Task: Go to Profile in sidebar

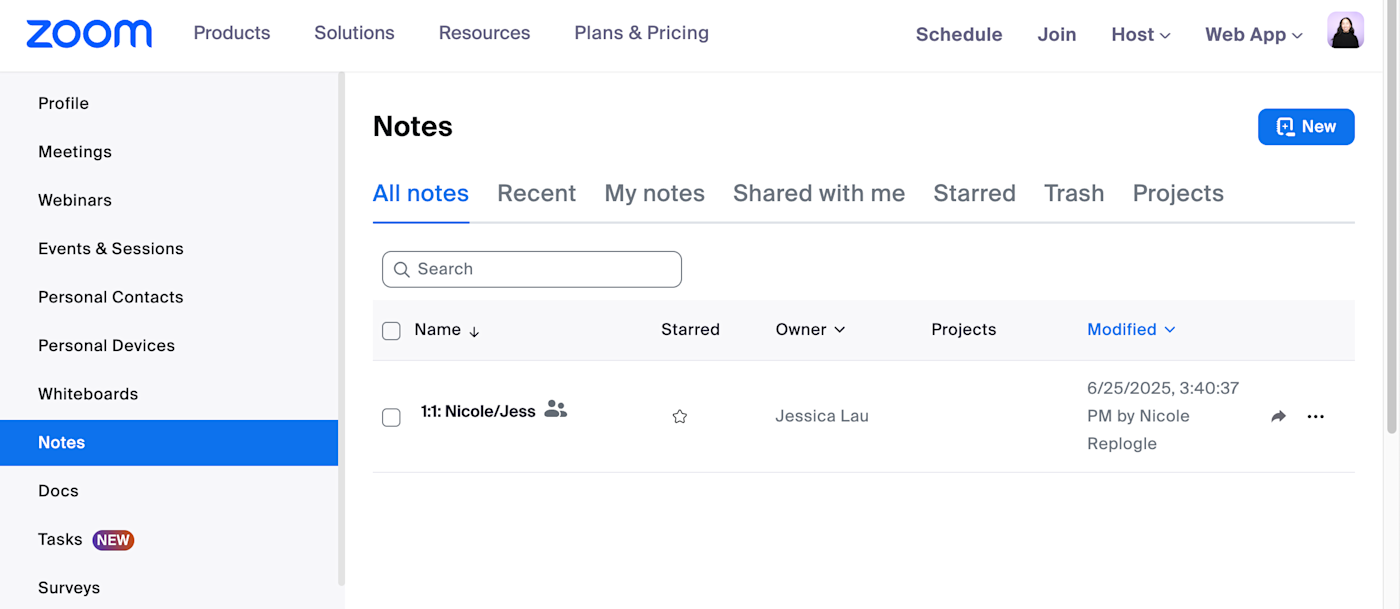Action: click(63, 103)
